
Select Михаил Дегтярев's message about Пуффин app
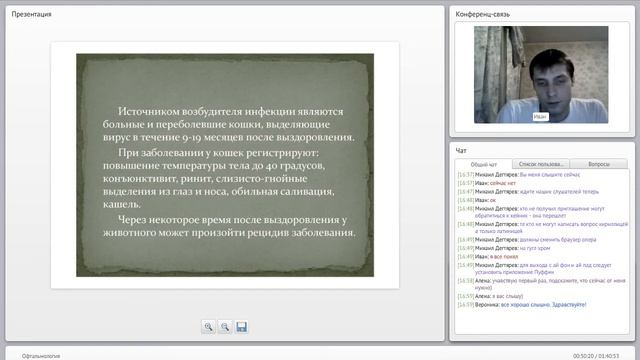click(535, 269)
